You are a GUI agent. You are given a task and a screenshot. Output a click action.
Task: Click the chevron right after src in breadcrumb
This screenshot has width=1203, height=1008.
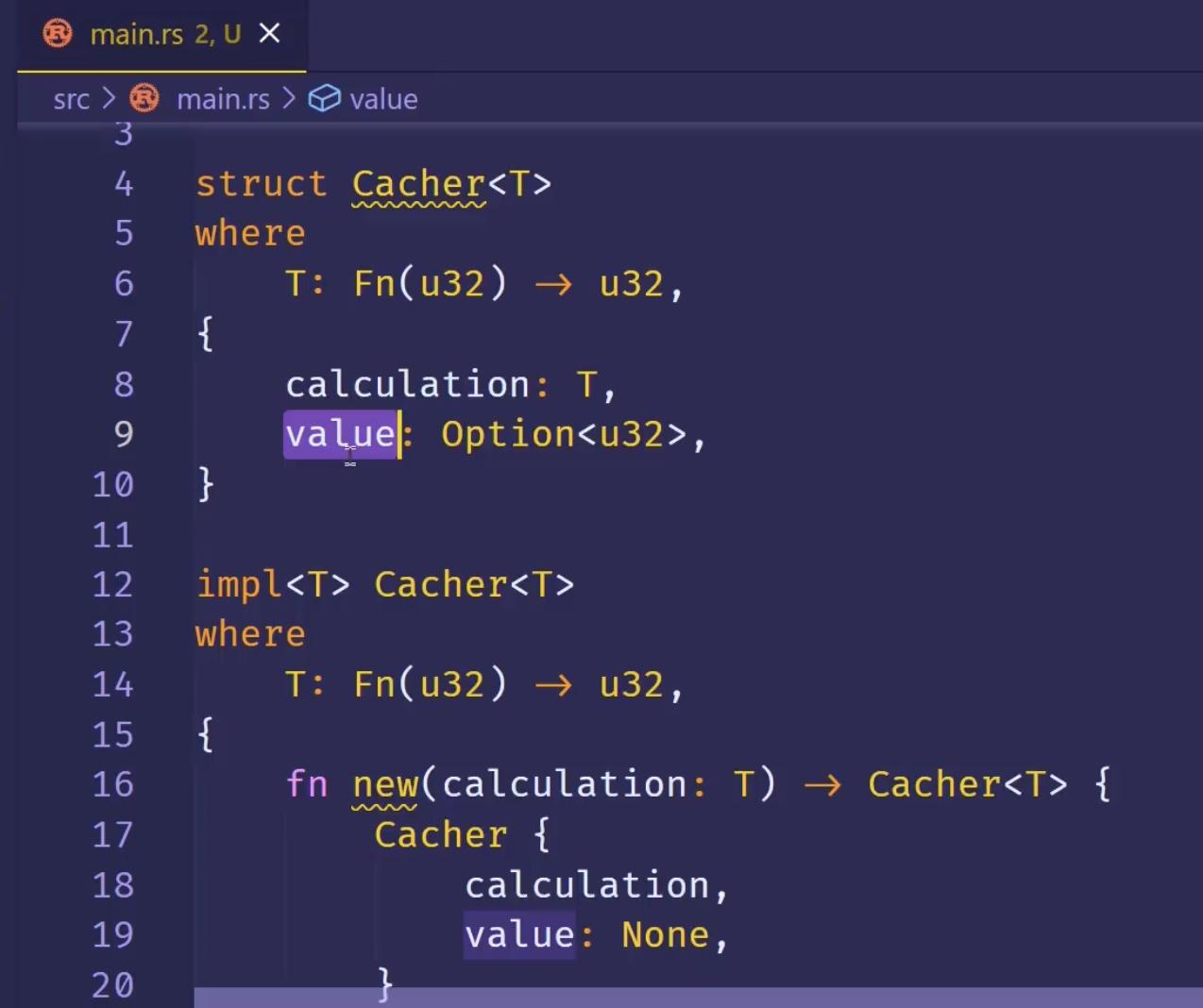point(109,98)
